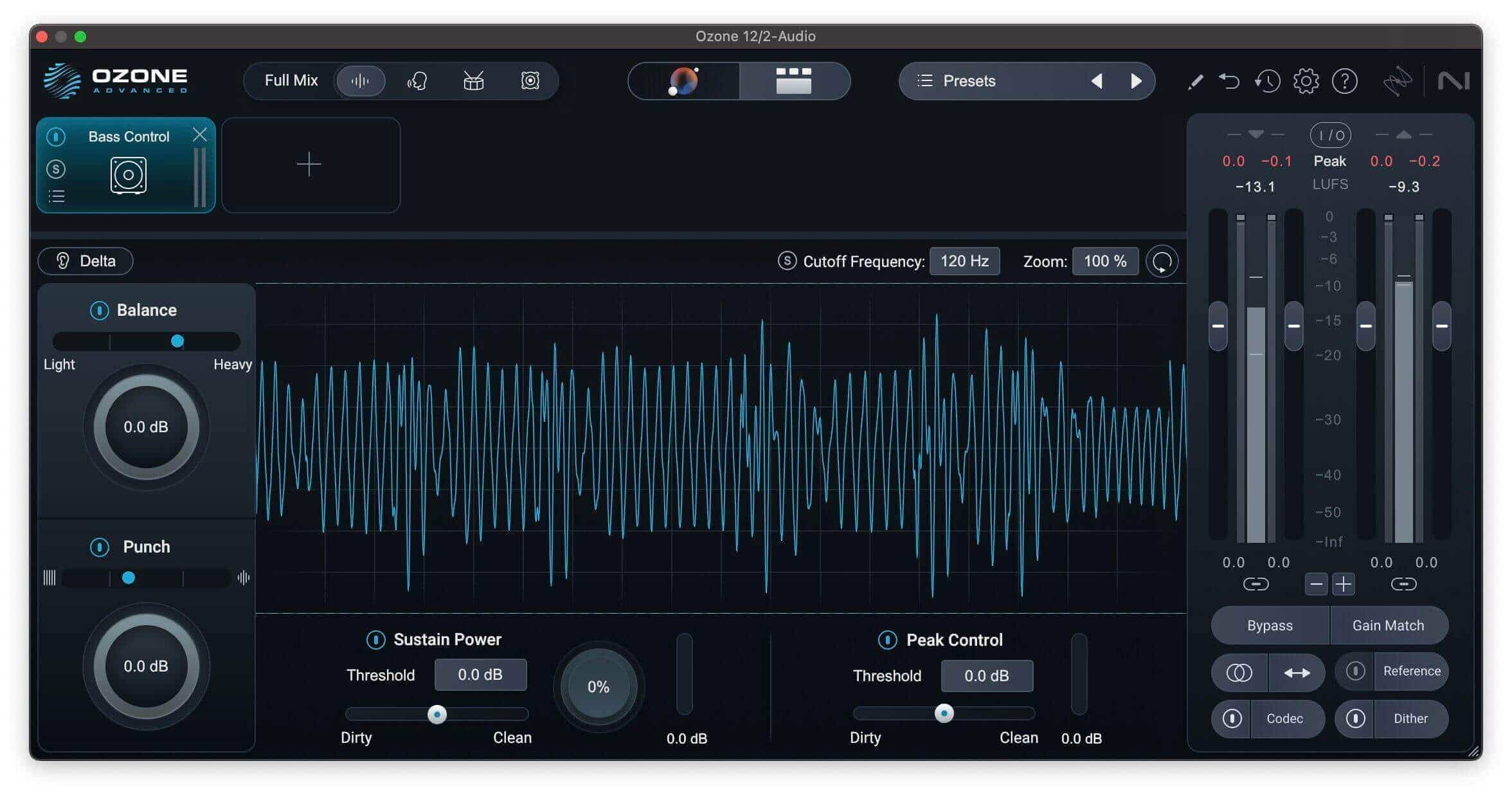1512x795 pixels.
Task: Switch to the module chain view
Action: pos(794,81)
